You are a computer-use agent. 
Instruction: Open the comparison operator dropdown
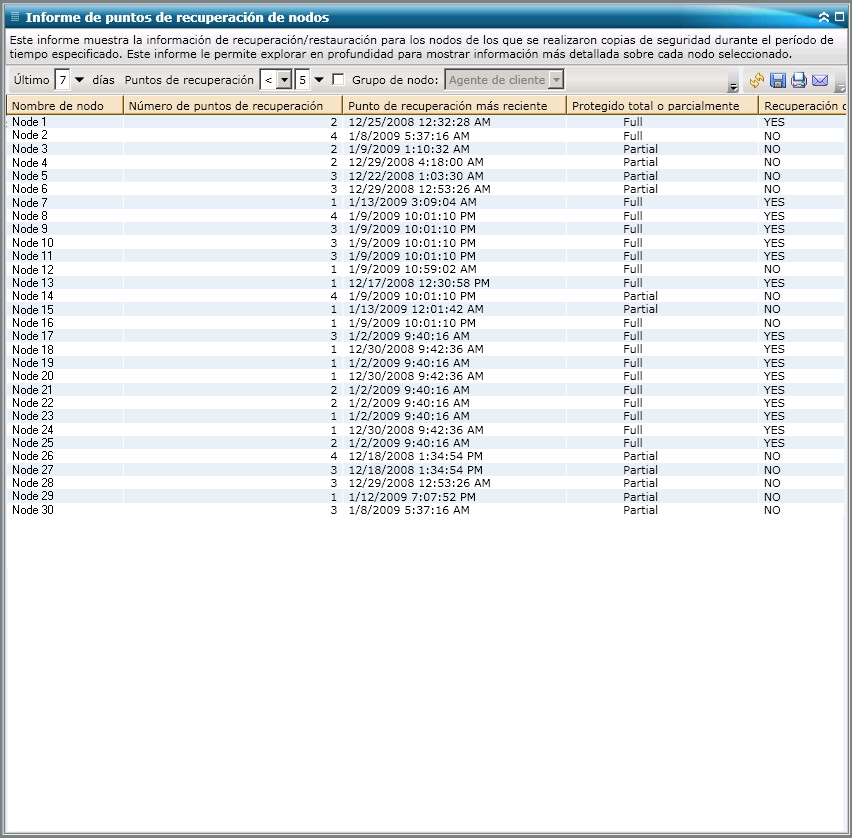pyautogui.click(x=284, y=80)
